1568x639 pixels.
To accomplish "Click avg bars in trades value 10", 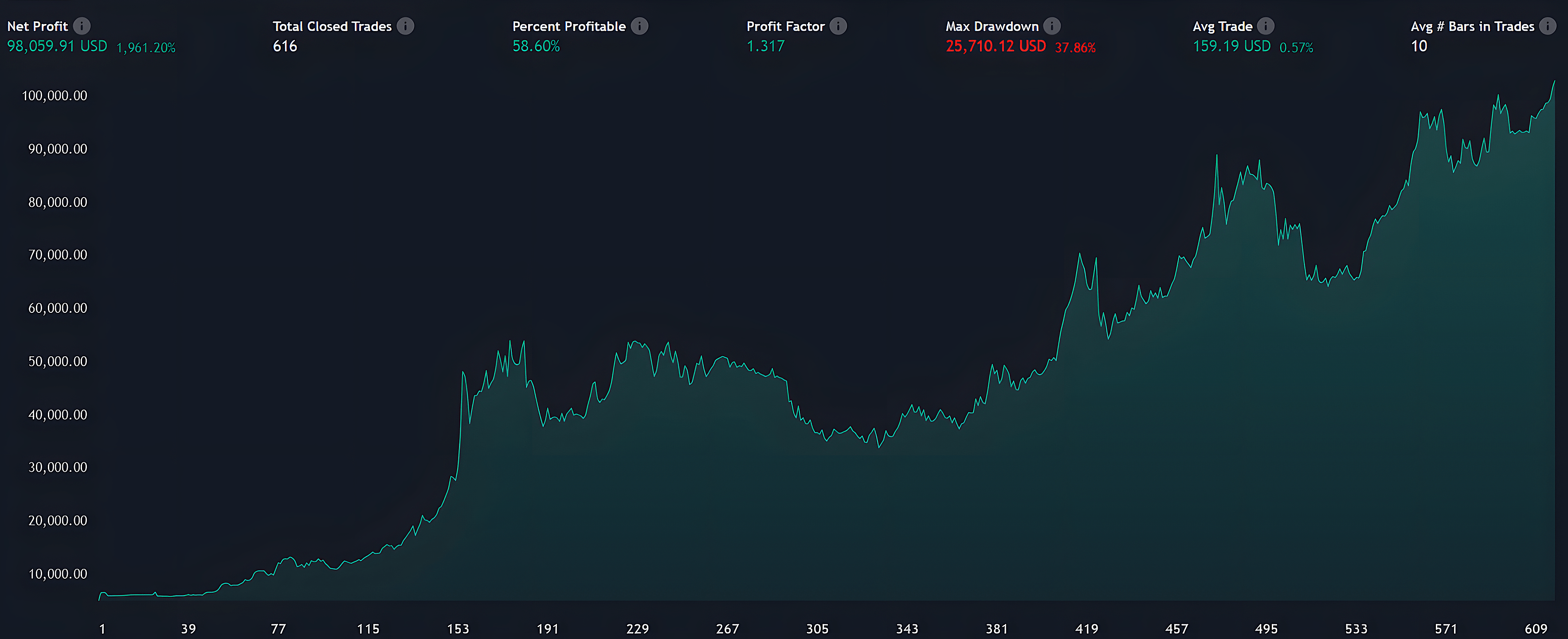I will [x=1419, y=46].
